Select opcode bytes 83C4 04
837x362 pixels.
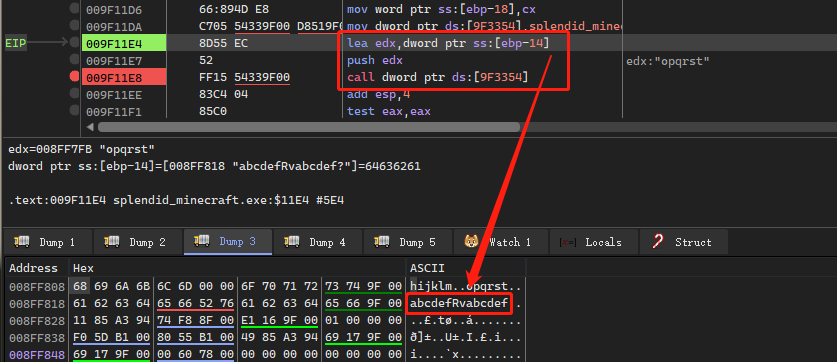[223, 95]
